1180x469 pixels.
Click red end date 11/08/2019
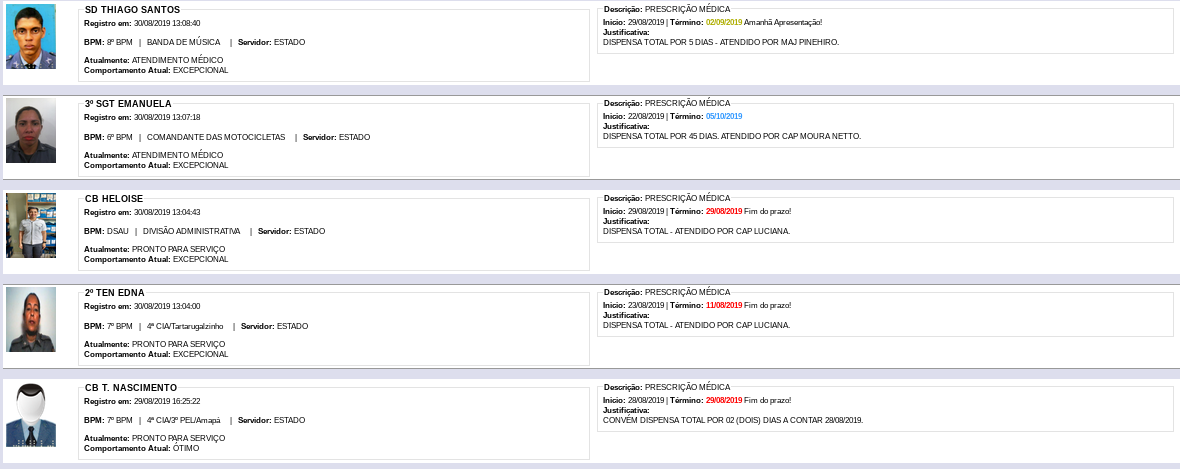click(x=724, y=306)
